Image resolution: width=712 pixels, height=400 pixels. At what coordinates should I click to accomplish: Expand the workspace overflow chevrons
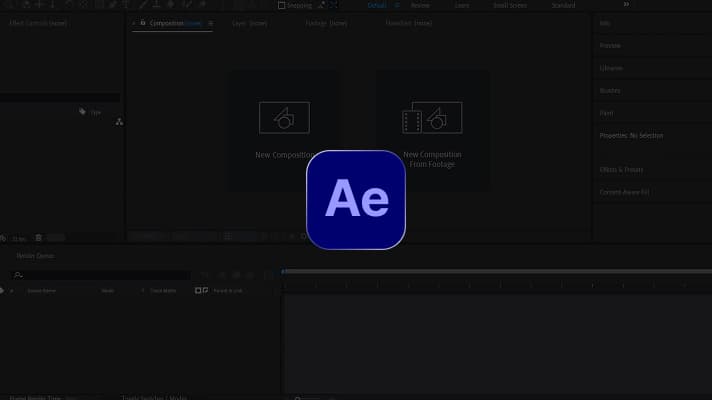click(x=626, y=5)
